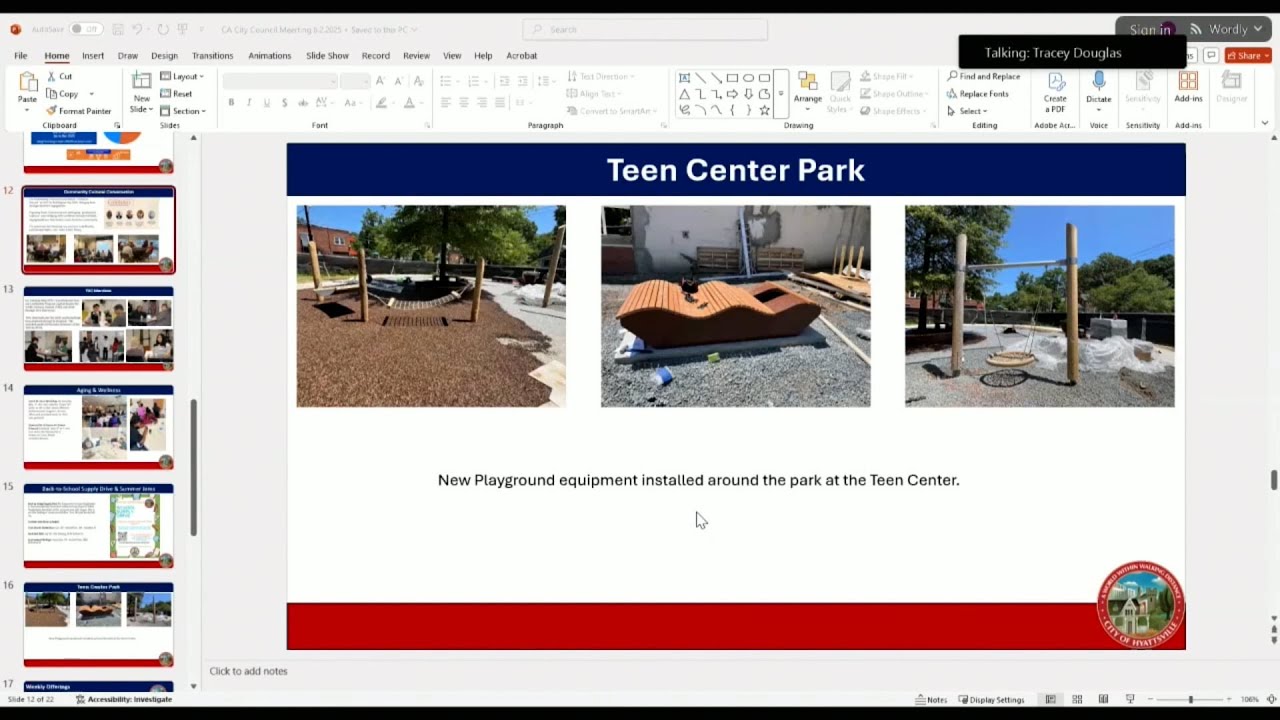Image resolution: width=1280 pixels, height=720 pixels.
Task: Switch to the Design tab
Action: [164, 56]
